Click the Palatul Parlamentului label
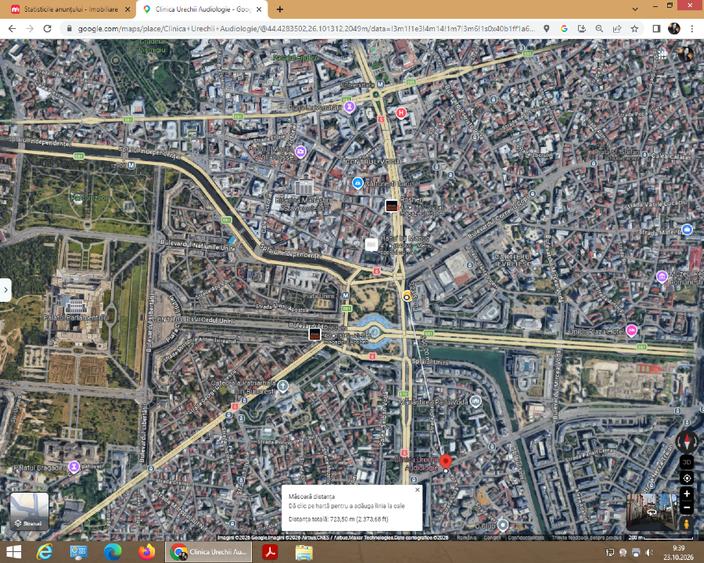The width and height of the screenshot is (704, 563). coord(75,318)
